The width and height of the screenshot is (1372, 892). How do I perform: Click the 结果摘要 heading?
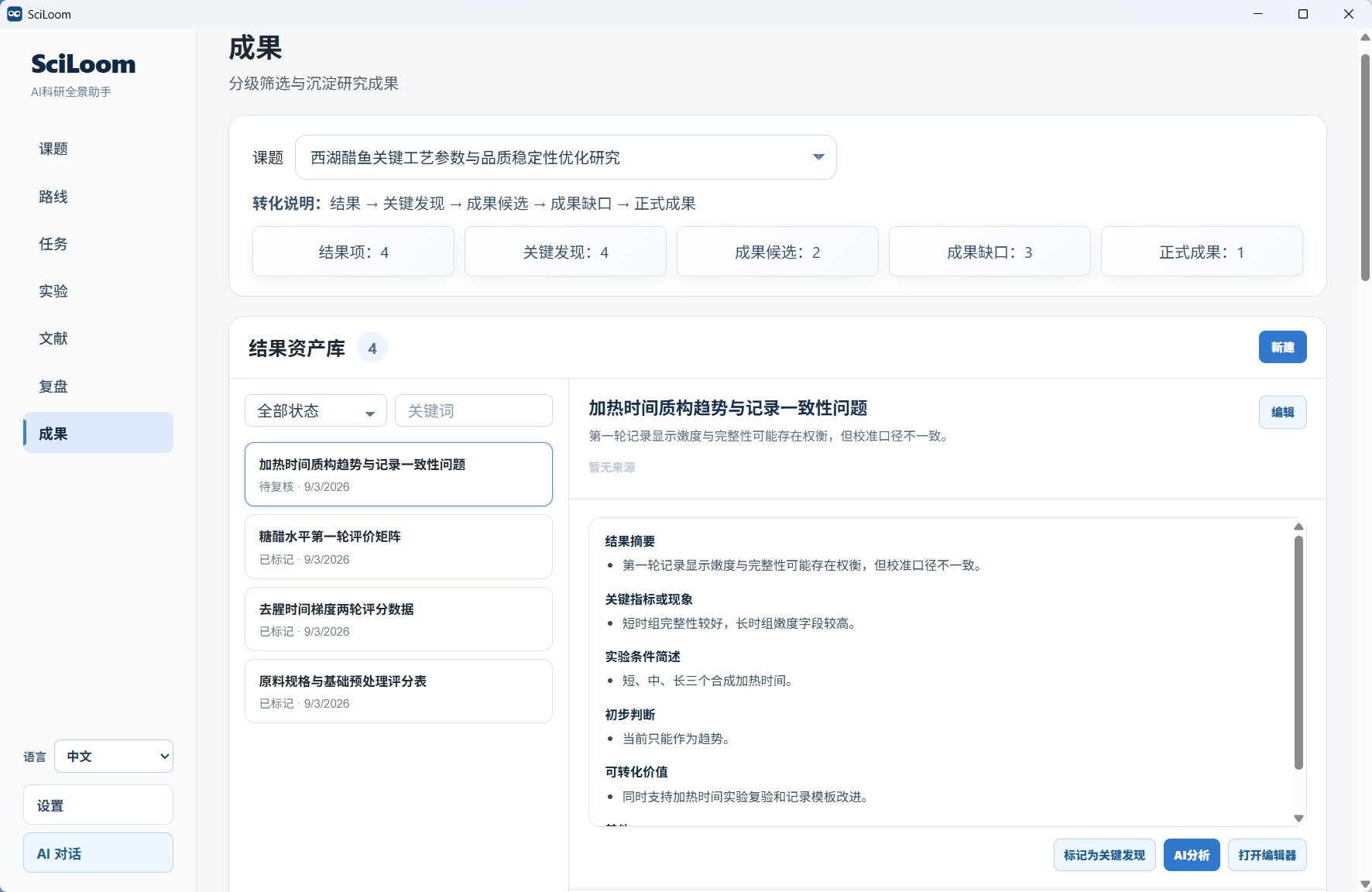point(630,541)
